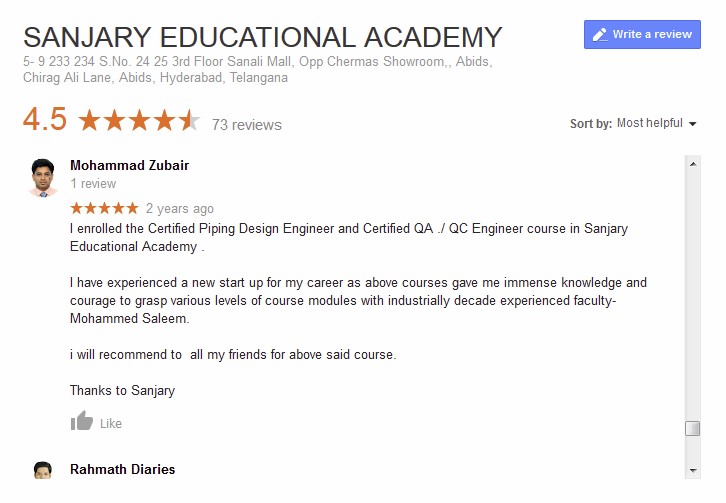Click the Mohammad Zubair reviewer name
Screen dimensions: 726x503
coord(129,165)
